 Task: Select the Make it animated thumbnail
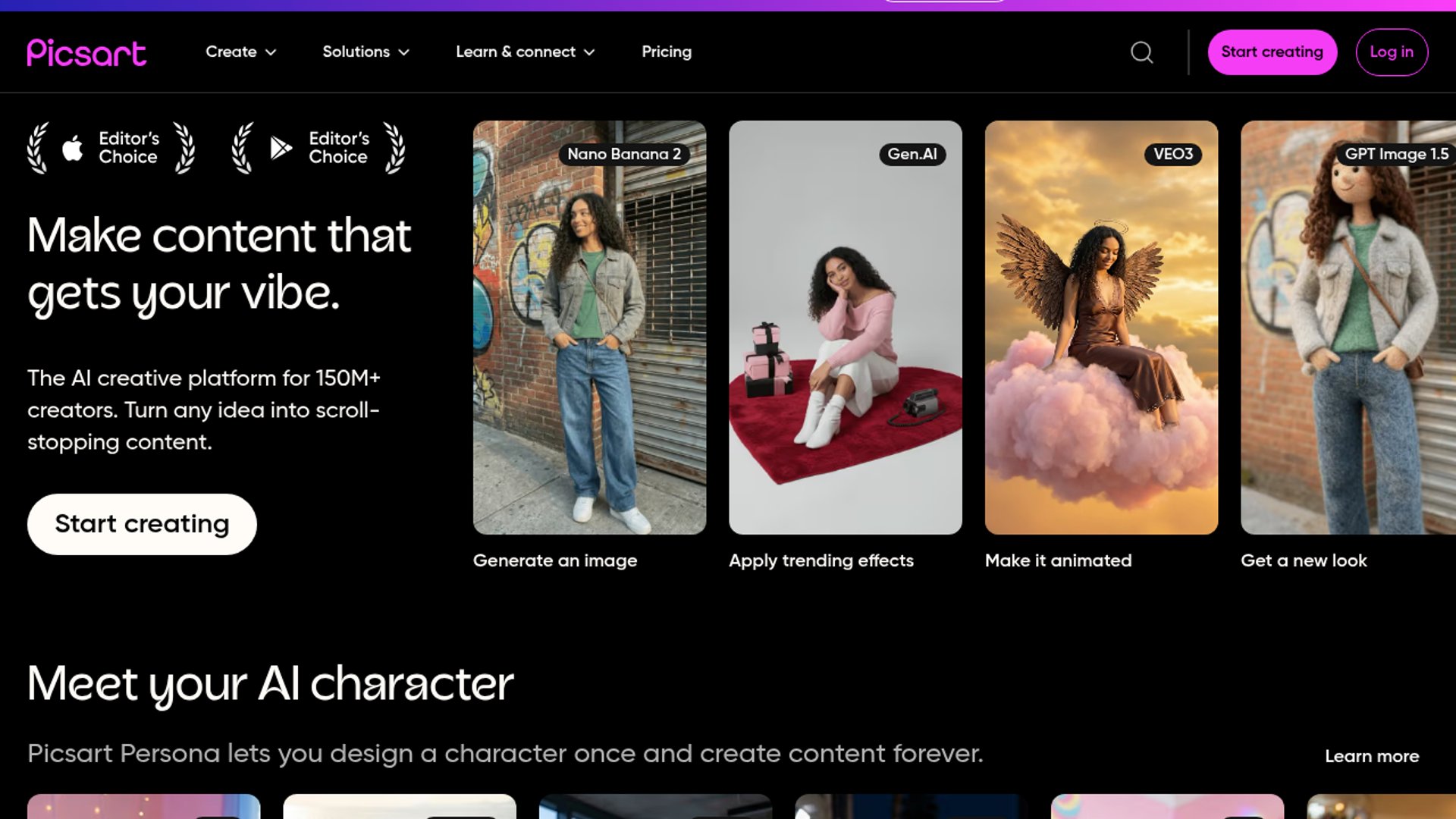1100,327
